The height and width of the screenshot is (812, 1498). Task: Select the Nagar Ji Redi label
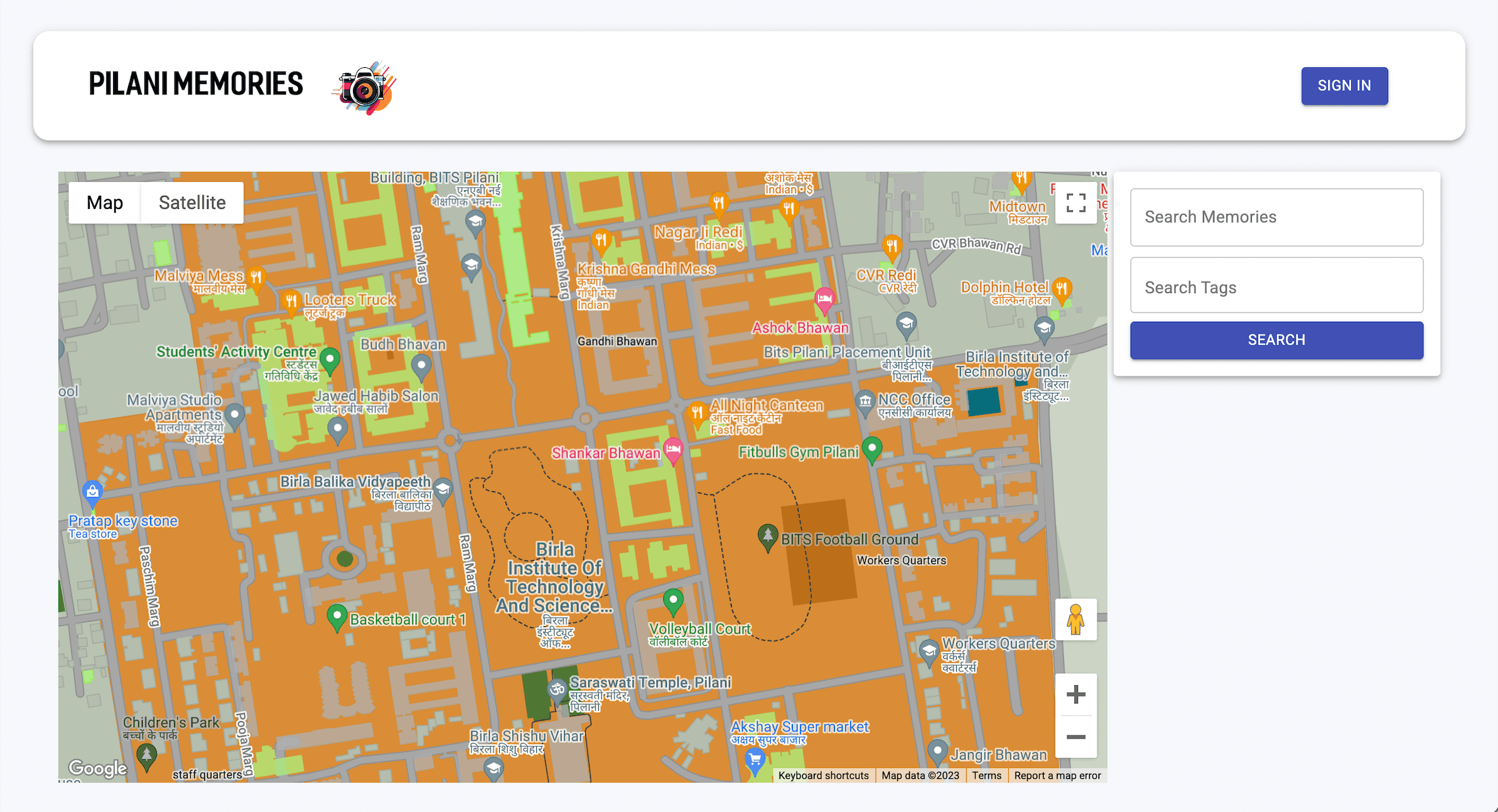coord(698,232)
